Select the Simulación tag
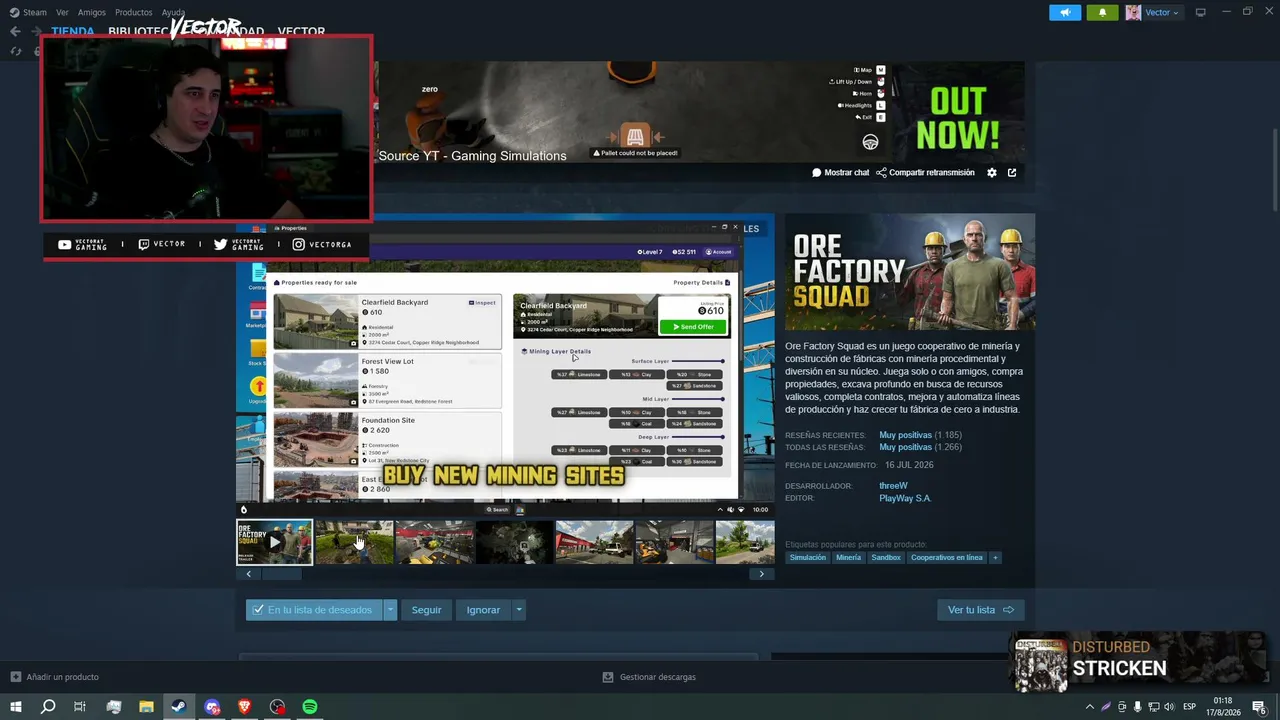This screenshot has height=720, width=1280. click(x=808, y=557)
